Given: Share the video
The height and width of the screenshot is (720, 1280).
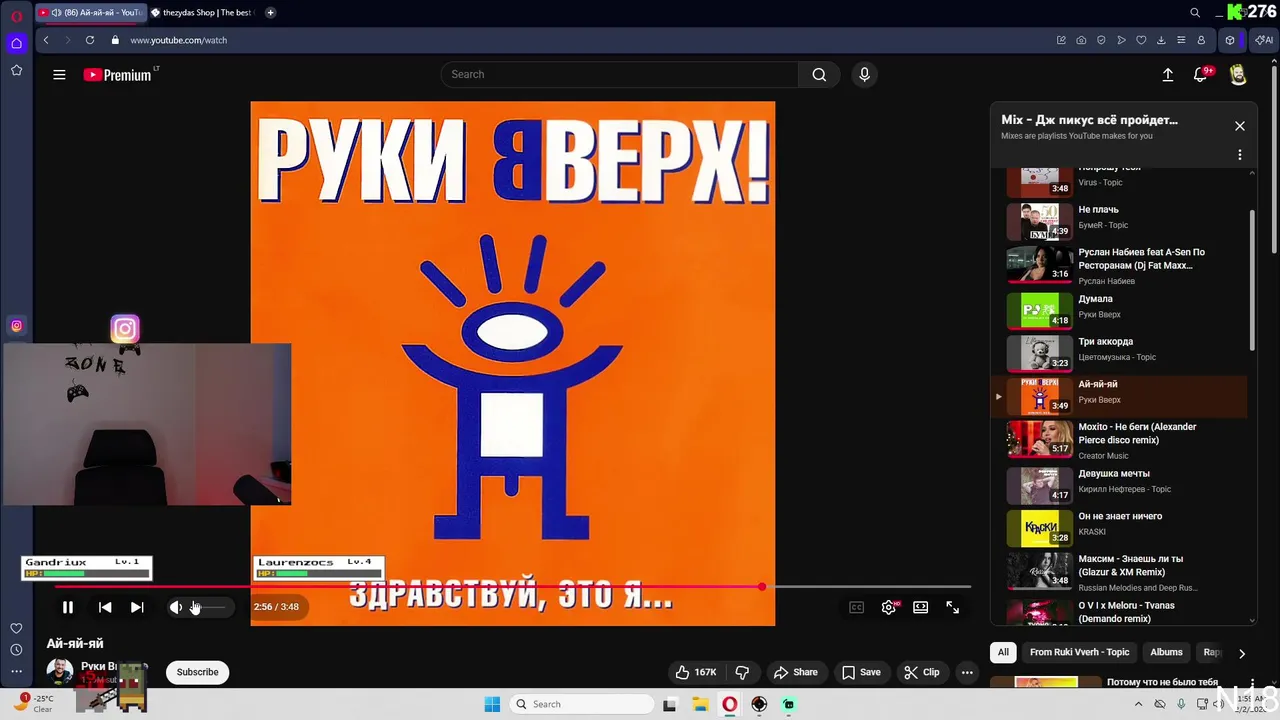Looking at the screenshot, I should coord(796,672).
